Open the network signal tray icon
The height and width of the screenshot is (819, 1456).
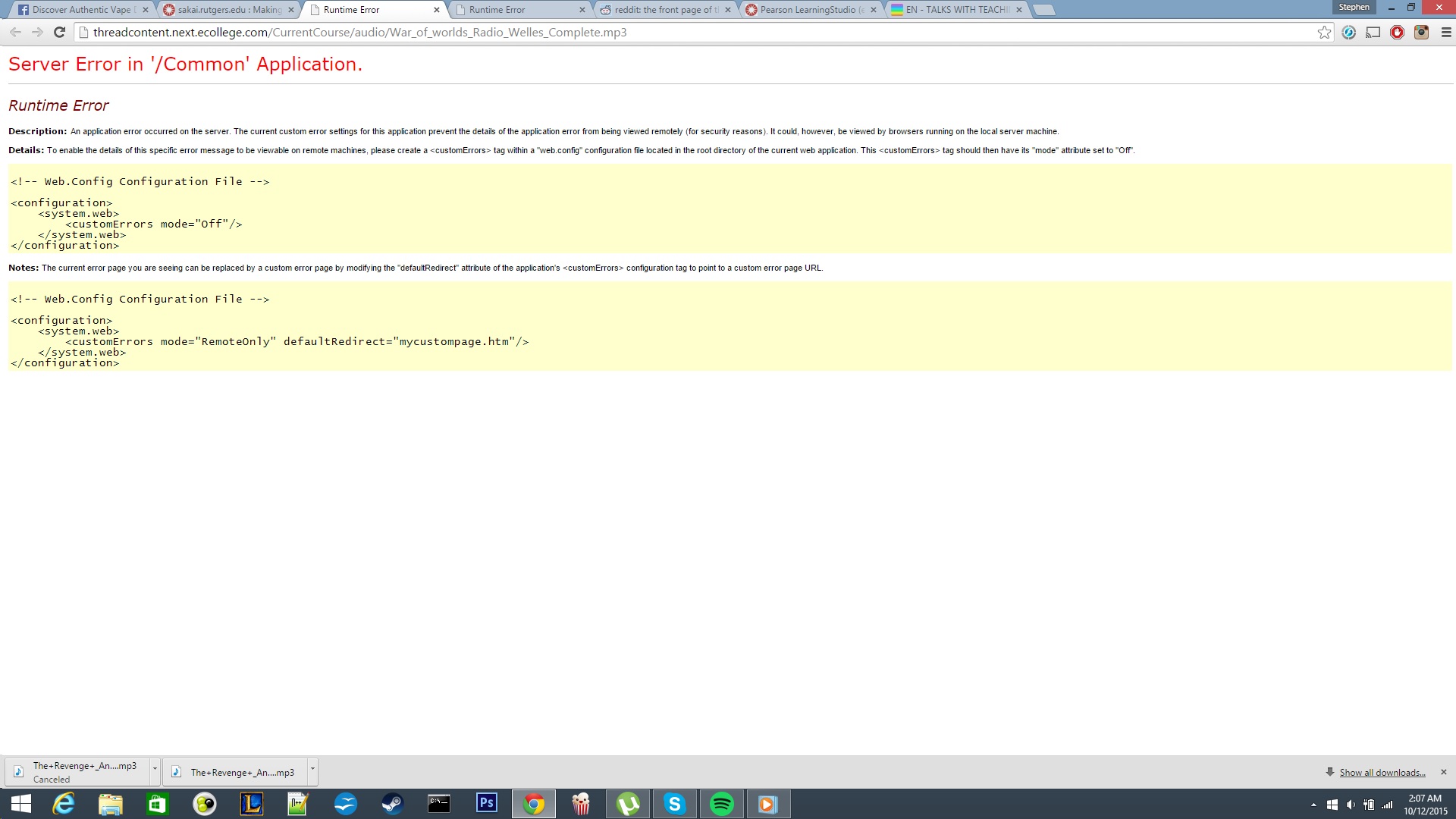[1388, 805]
